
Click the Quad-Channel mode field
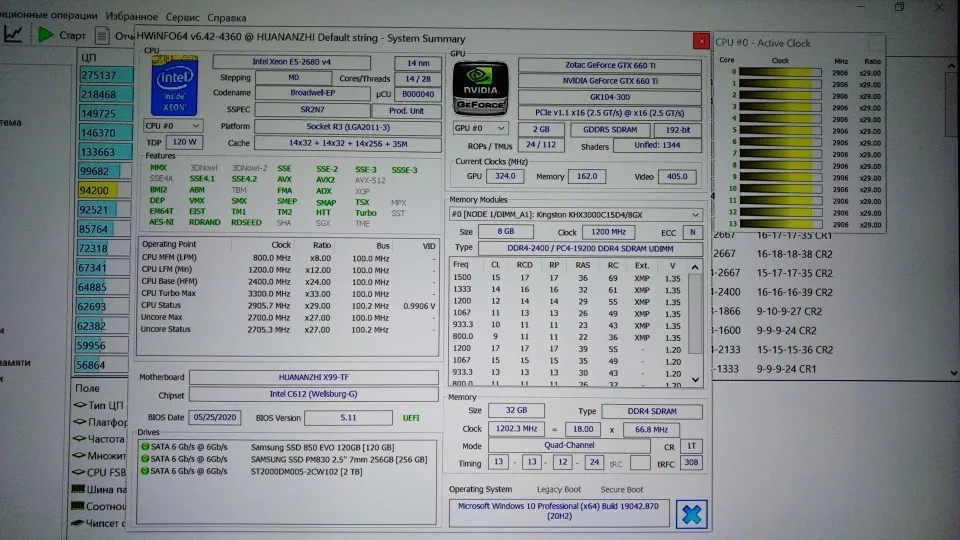coord(569,446)
